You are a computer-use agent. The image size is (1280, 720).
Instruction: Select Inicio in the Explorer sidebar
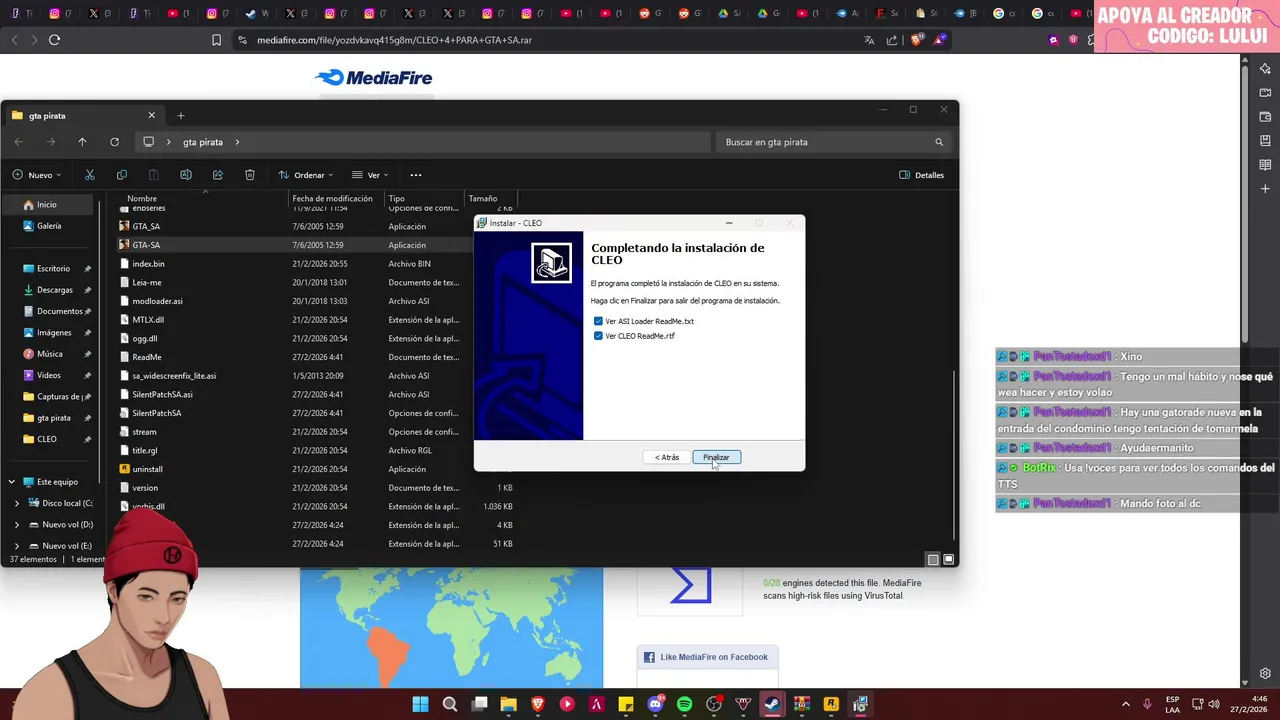pos(48,205)
